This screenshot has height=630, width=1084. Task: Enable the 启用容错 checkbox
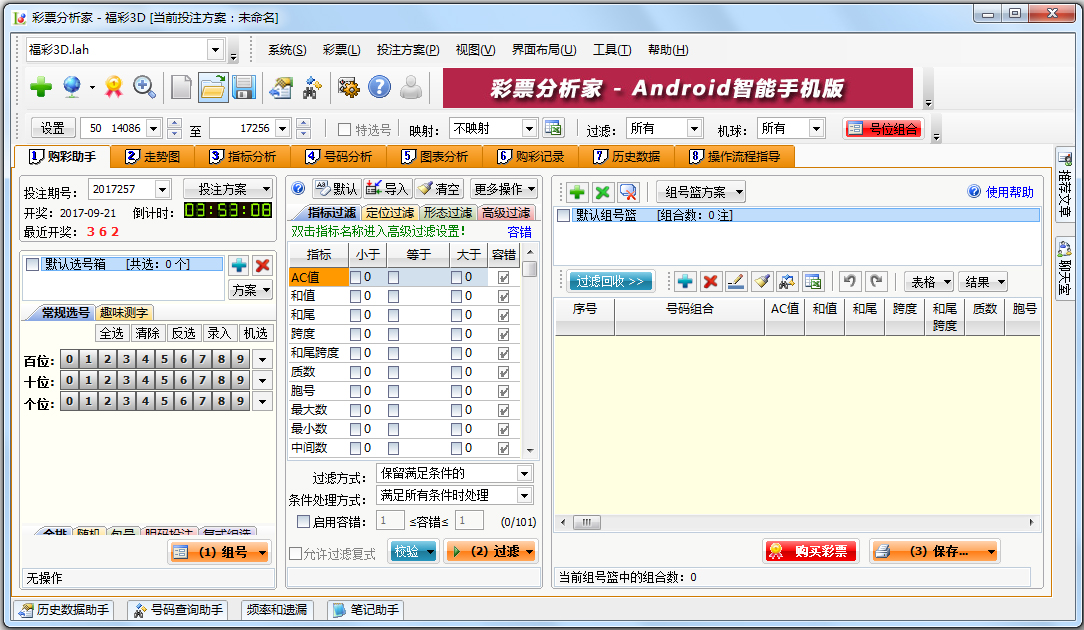[304, 521]
